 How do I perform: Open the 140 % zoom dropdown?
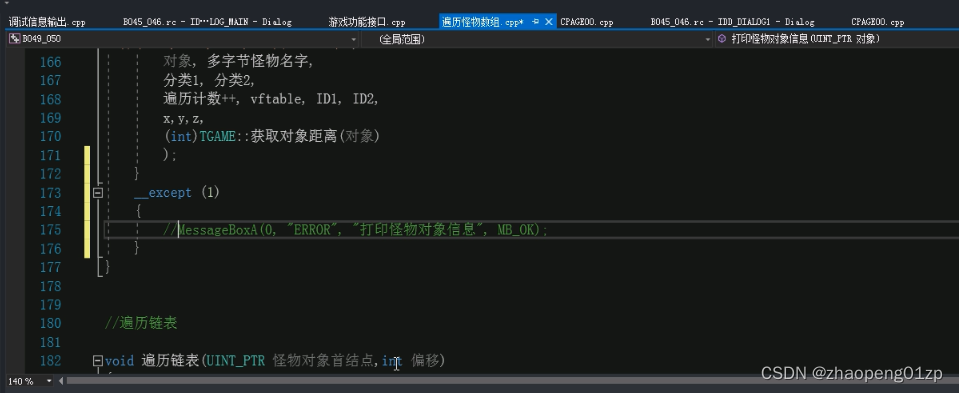pyautogui.click(x=50, y=381)
